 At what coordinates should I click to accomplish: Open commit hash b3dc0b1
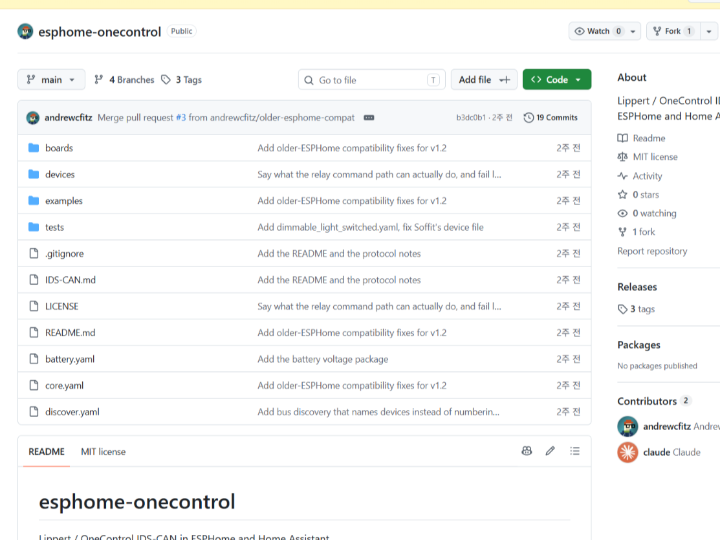point(471,118)
